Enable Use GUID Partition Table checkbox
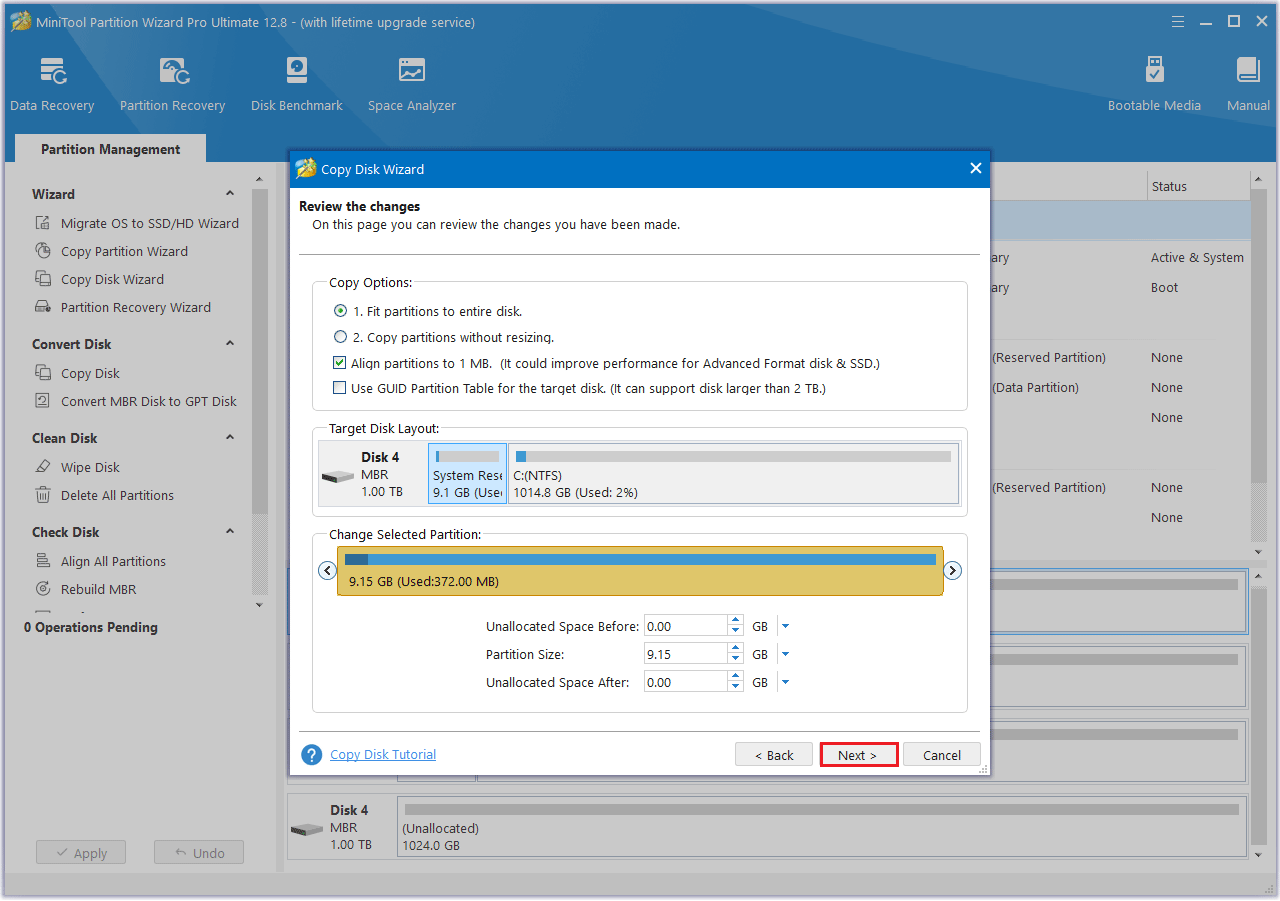This screenshot has width=1280, height=901. point(340,388)
